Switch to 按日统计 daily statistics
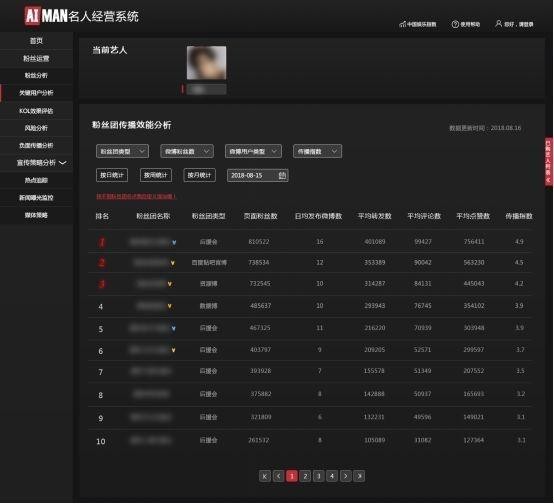554x504 pixels. pyautogui.click(x=112, y=175)
